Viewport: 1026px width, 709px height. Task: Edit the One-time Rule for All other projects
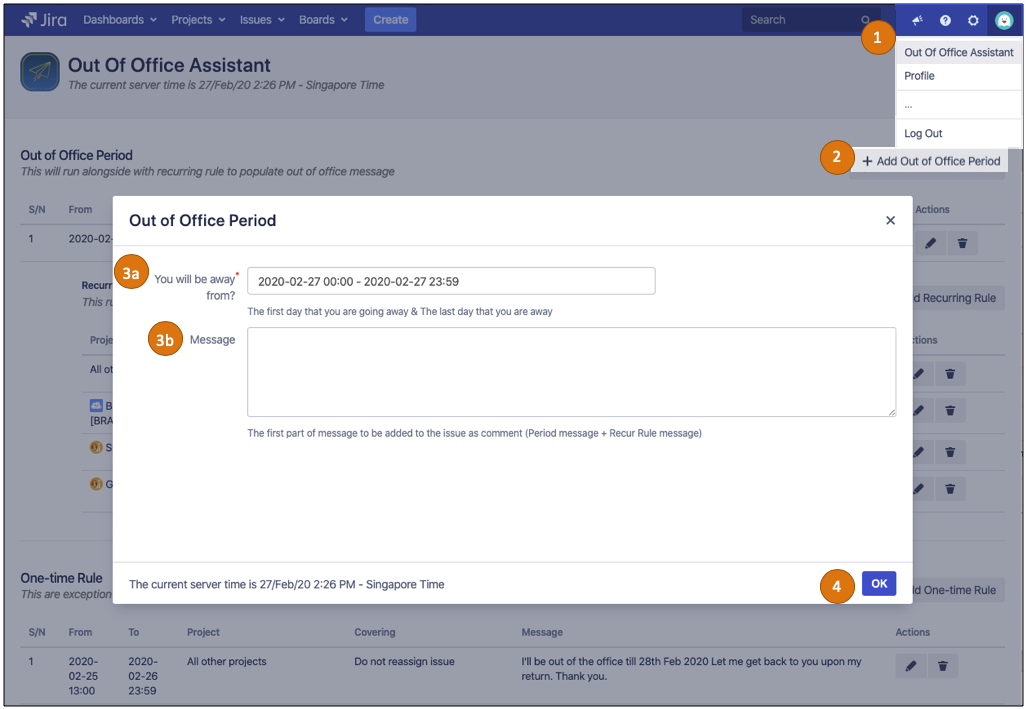click(910, 666)
